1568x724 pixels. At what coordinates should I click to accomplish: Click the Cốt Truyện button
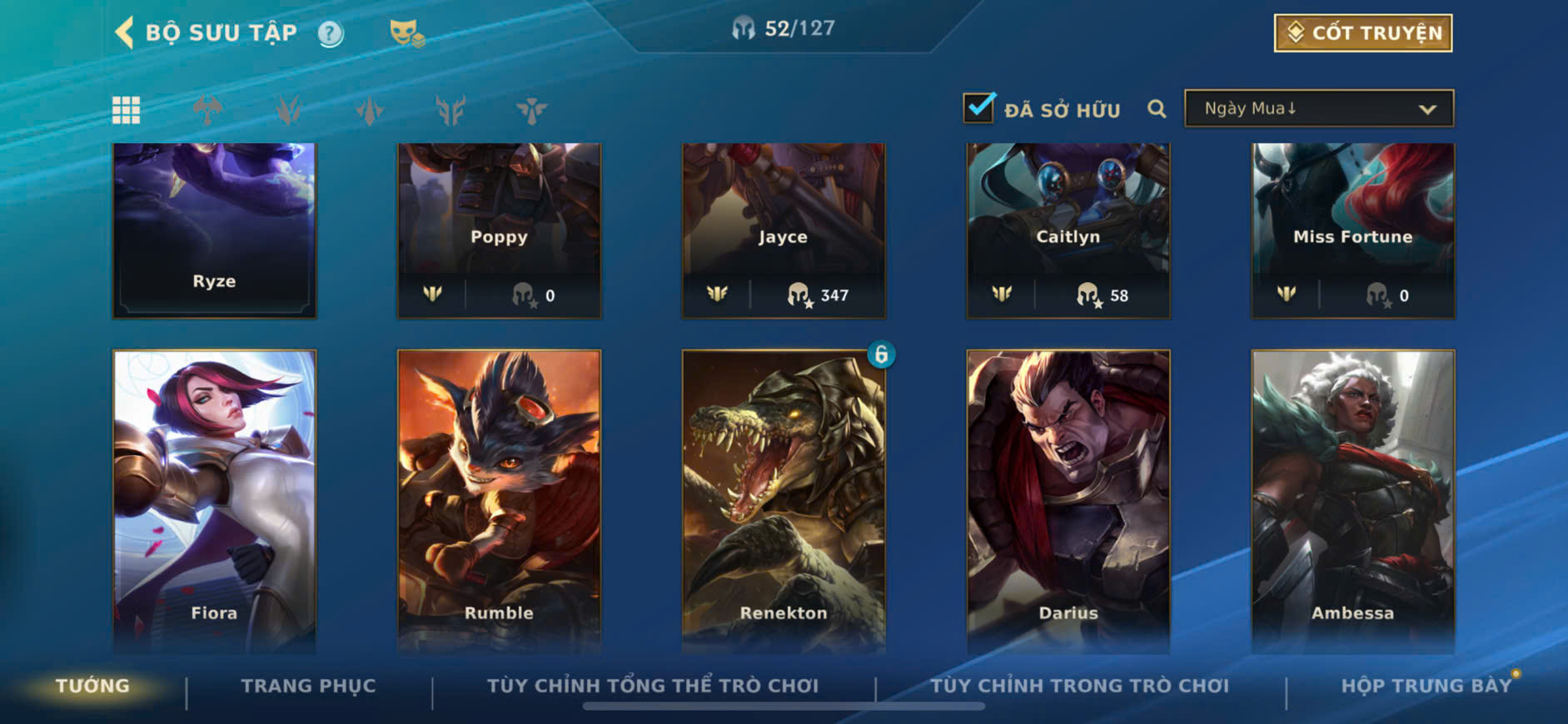[x=1363, y=33]
